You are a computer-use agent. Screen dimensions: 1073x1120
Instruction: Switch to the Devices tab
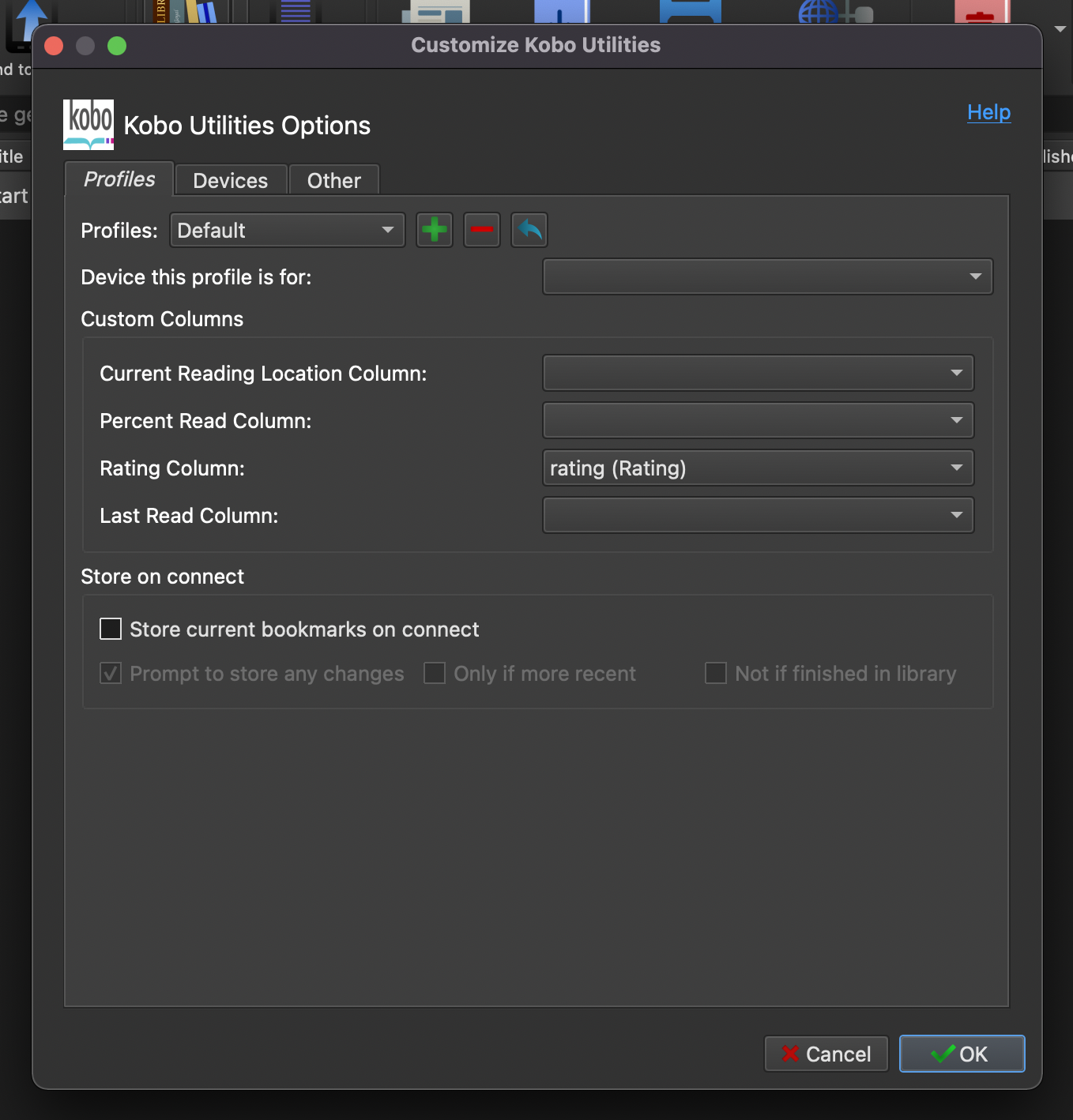[230, 181]
